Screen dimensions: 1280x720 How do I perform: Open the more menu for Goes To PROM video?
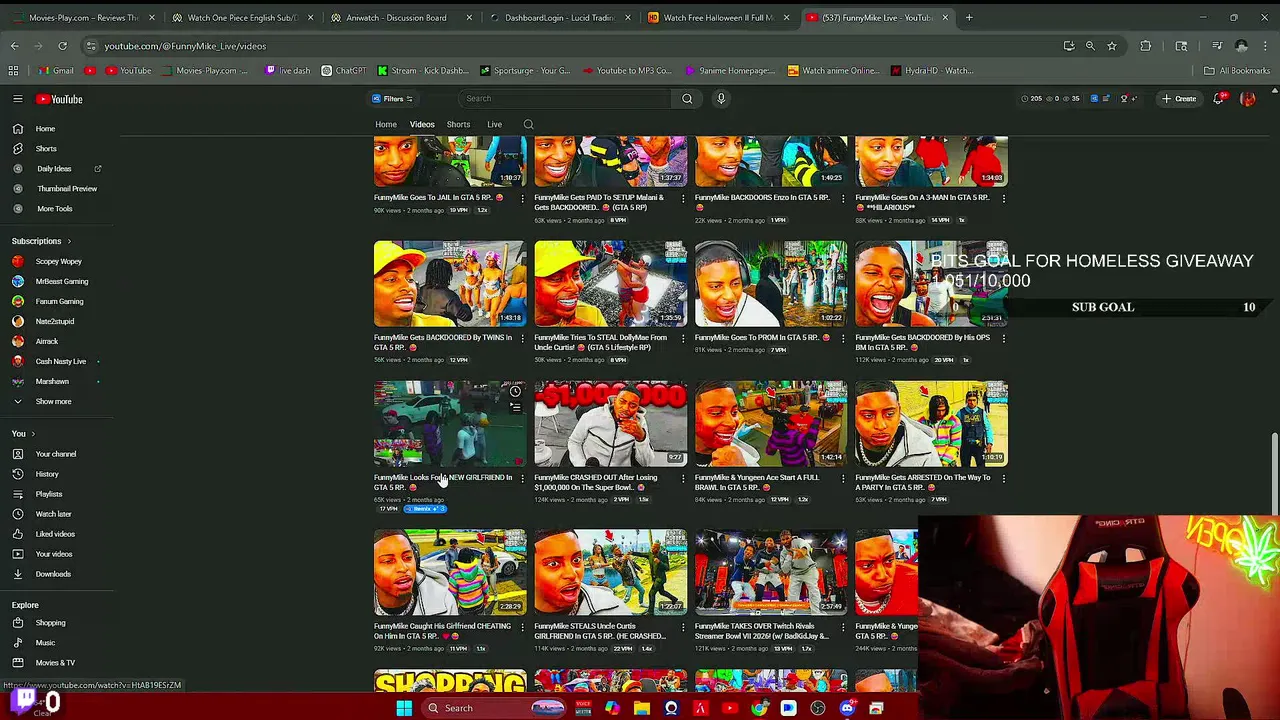(x=843, y=338)
